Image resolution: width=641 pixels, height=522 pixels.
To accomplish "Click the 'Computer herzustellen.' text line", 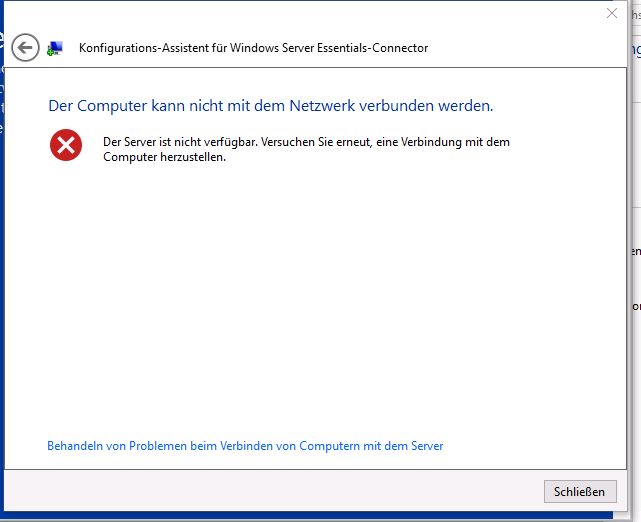I will click(164, 157).
